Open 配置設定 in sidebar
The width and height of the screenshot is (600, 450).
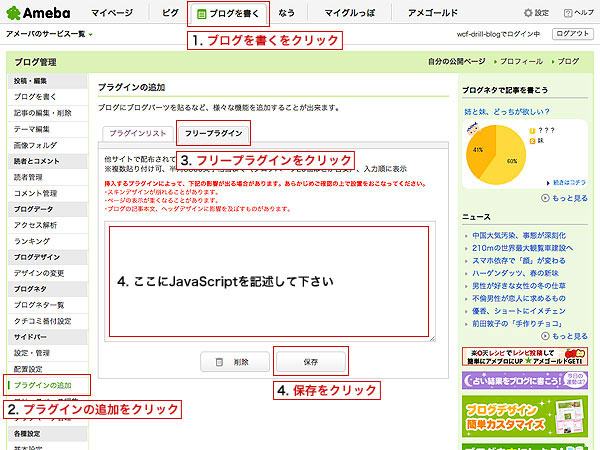28,369
